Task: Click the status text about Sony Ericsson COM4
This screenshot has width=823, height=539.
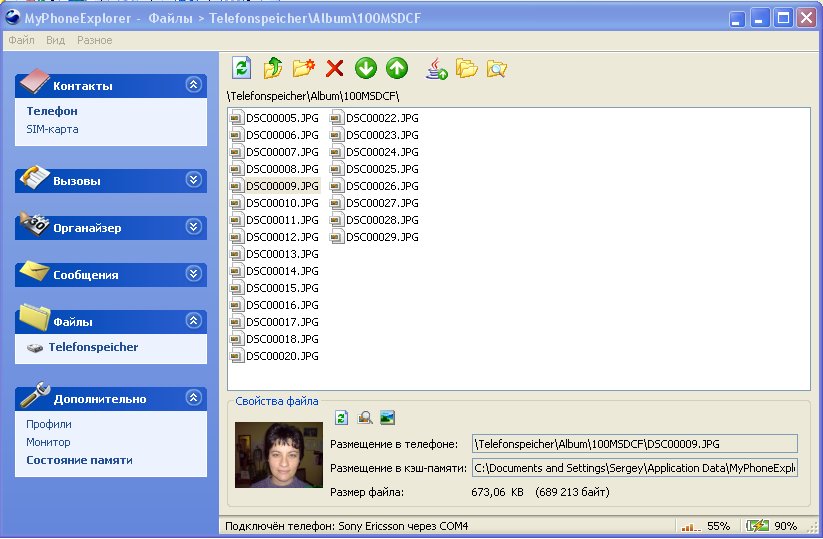Action: pos(346,526)
